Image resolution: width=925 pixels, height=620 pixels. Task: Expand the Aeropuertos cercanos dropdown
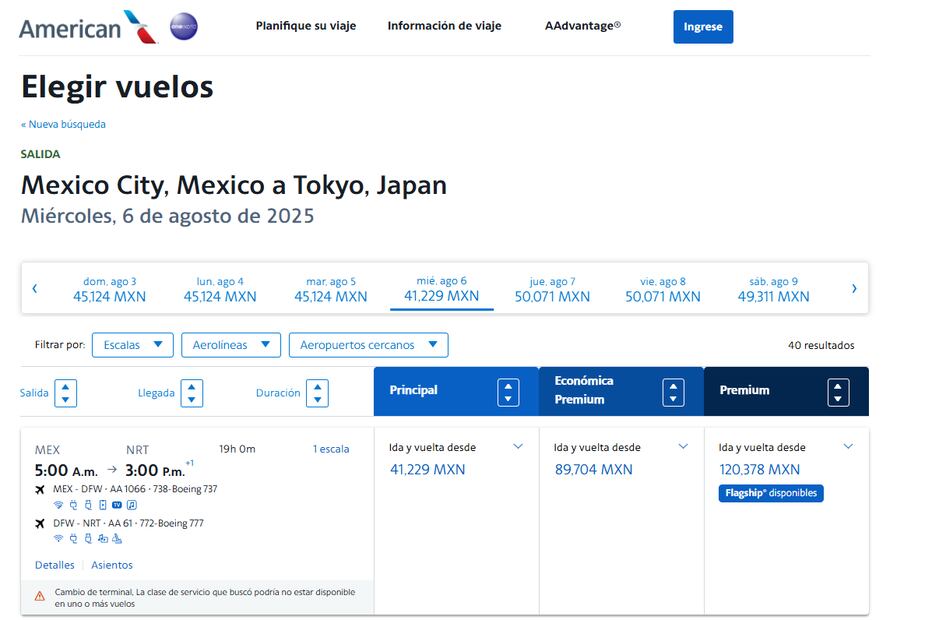368,344
